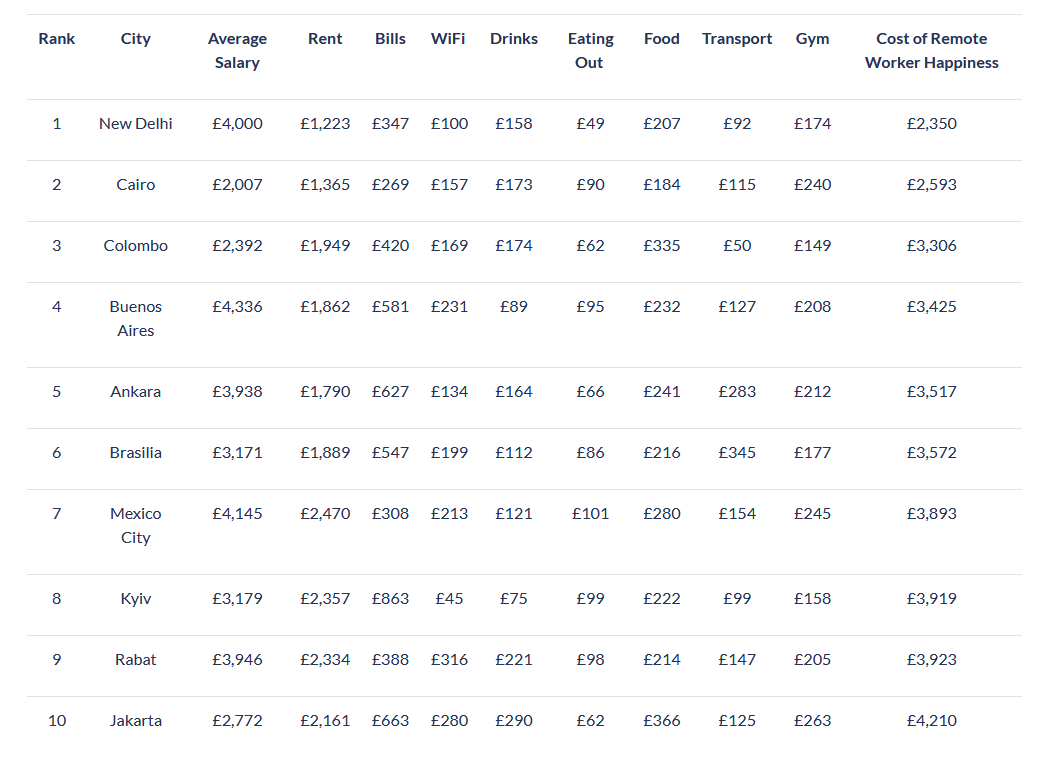Select the Jakarta city cell
The height and width of the screenshot is (760, 1043).
pos(135,721)
